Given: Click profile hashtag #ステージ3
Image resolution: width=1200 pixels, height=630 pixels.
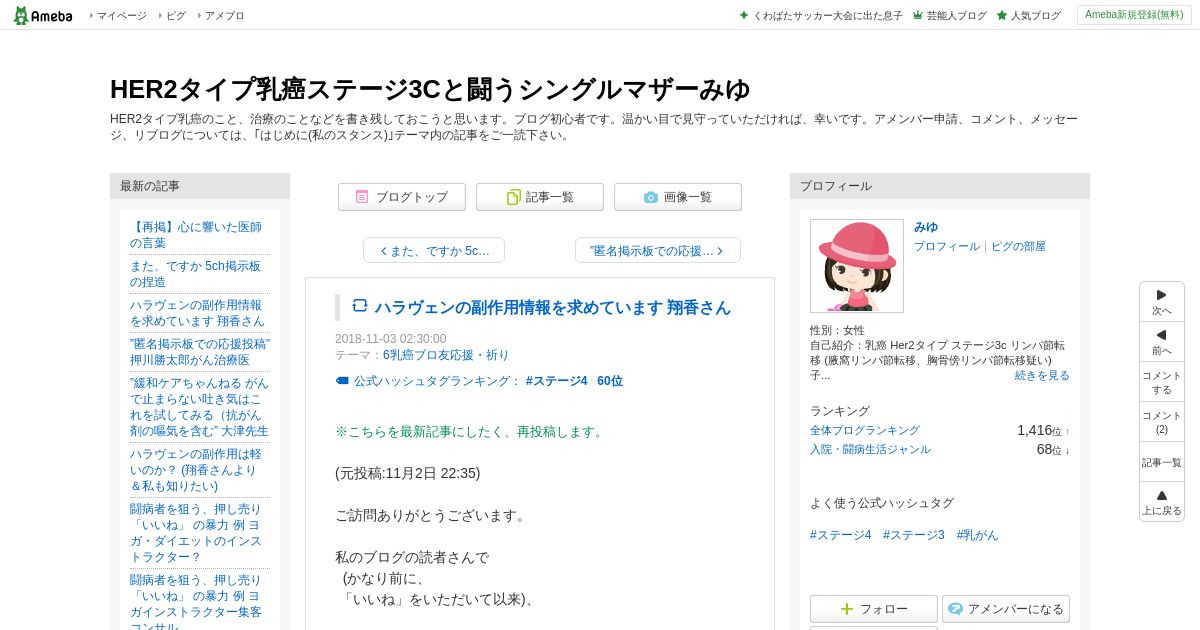Looking at the screenshot, I should click(x=914, y=535).
